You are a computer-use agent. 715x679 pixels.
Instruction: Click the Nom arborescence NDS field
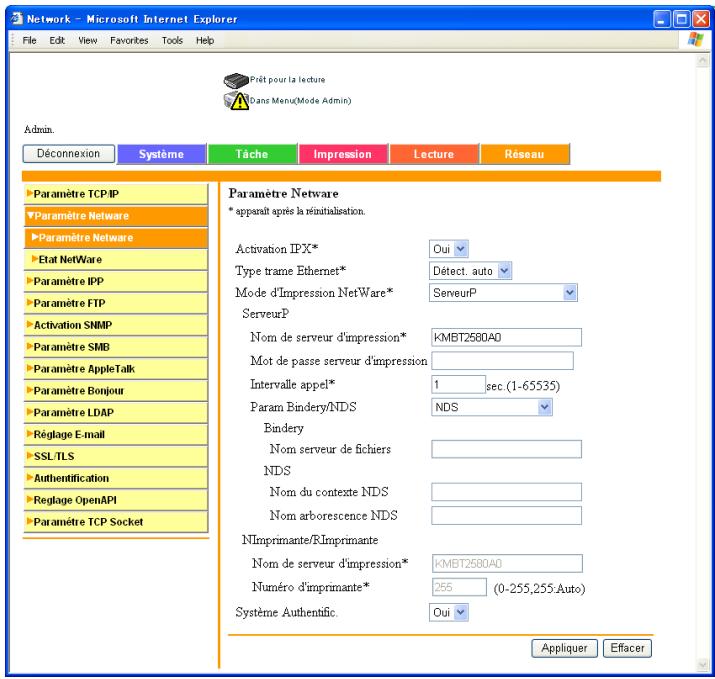[x=506, y=516]
